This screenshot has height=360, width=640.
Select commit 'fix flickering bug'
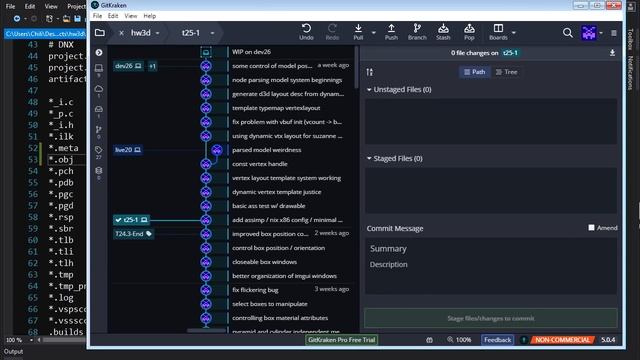click(x=255, y=290)
